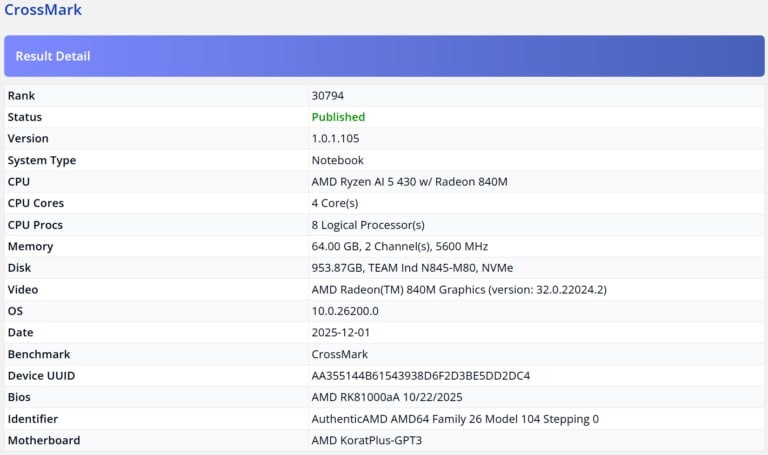Click the 4 Core(s) value
Viewport: 768px width, 455px height.
(x=335, y=203)
